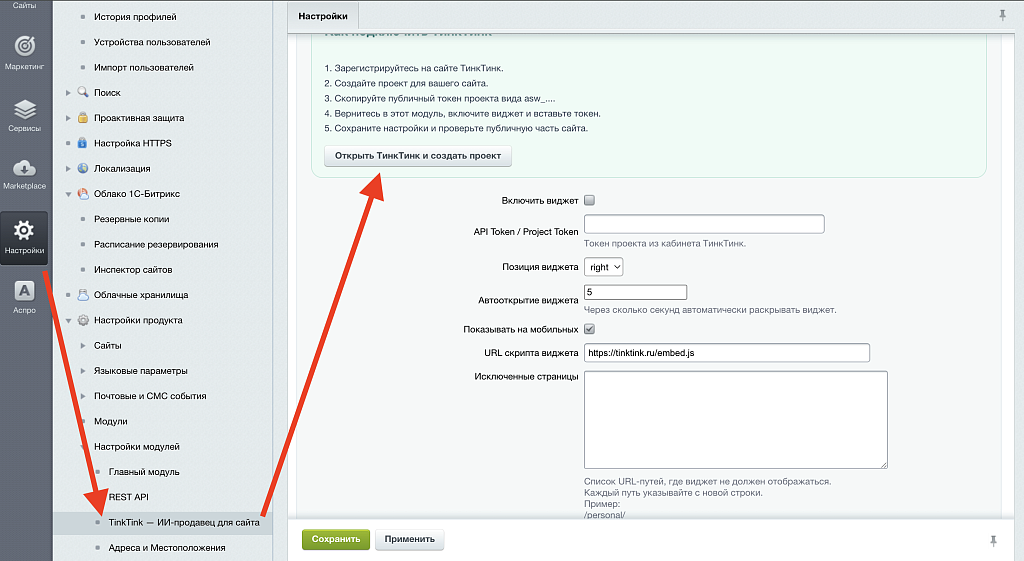The width and height of the screenshot is (1024, 561).
Task: Click the Поиск magnifier icon
Action: coord(83,92)
